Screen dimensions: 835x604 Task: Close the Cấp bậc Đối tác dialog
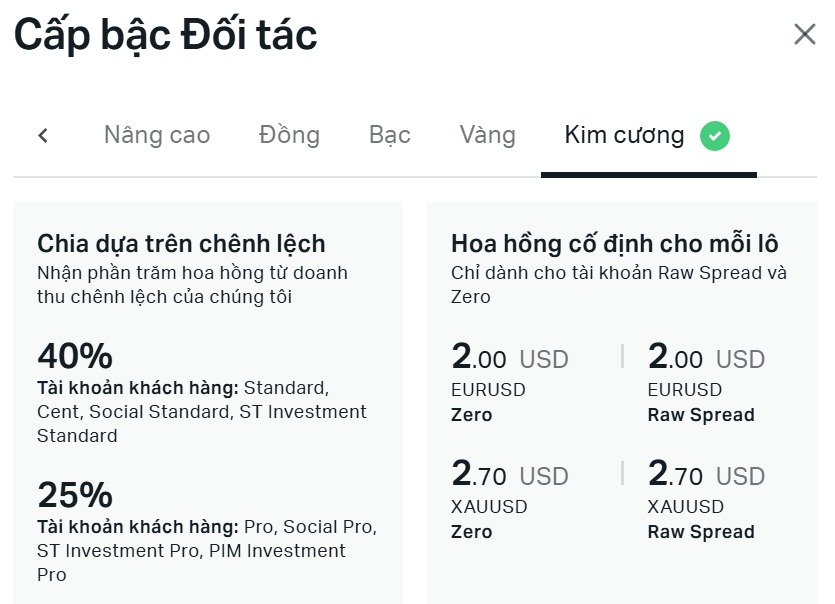click(x=804, y=33)
